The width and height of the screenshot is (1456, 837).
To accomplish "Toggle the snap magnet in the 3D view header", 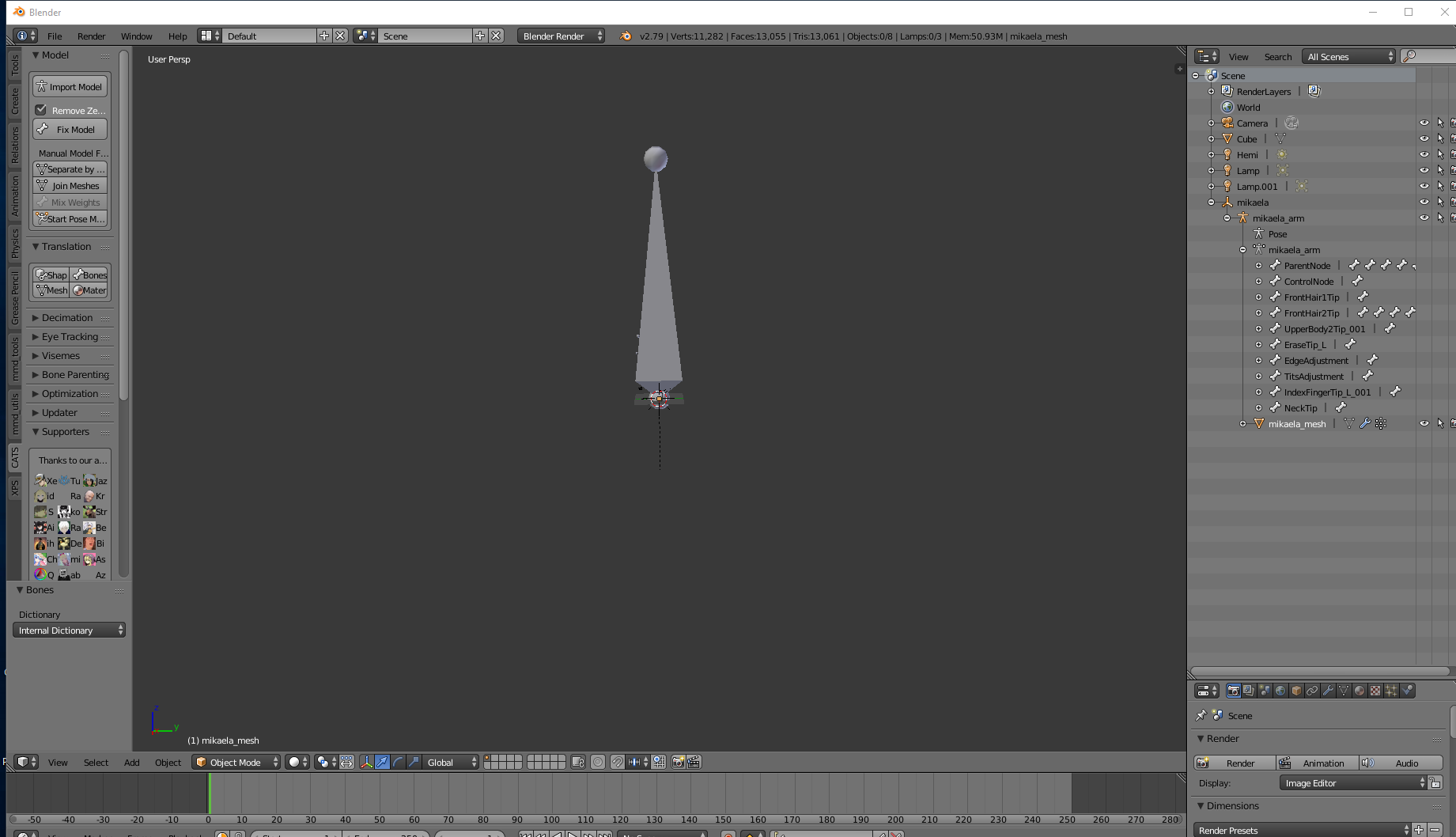I will pos(617,762).
